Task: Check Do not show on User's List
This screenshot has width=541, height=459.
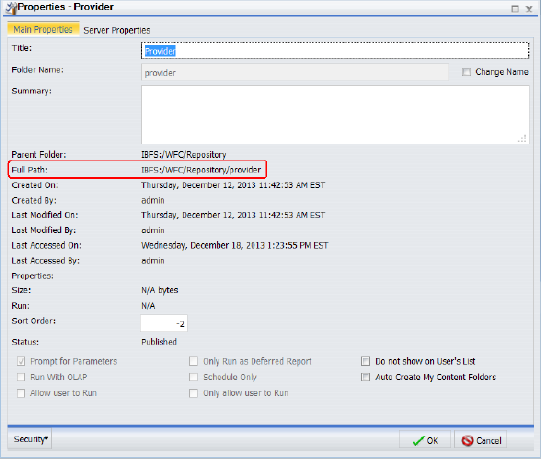Action: pyautogui.click(x=365, y=361)
